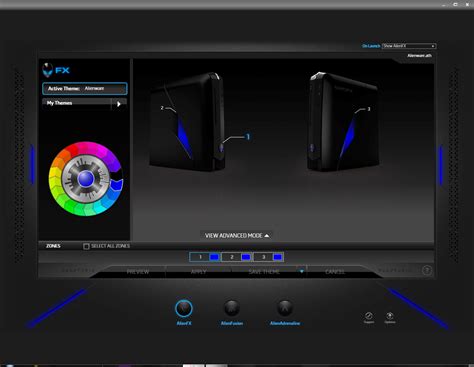Click the right tower rear-view image
The image size is (474, 367).
tap(343, 122)
